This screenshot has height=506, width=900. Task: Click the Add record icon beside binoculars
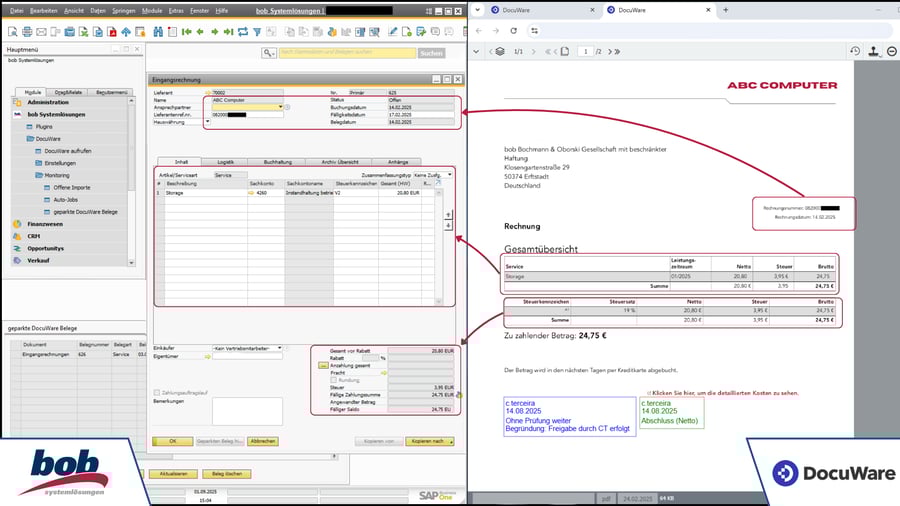point(172,32)
